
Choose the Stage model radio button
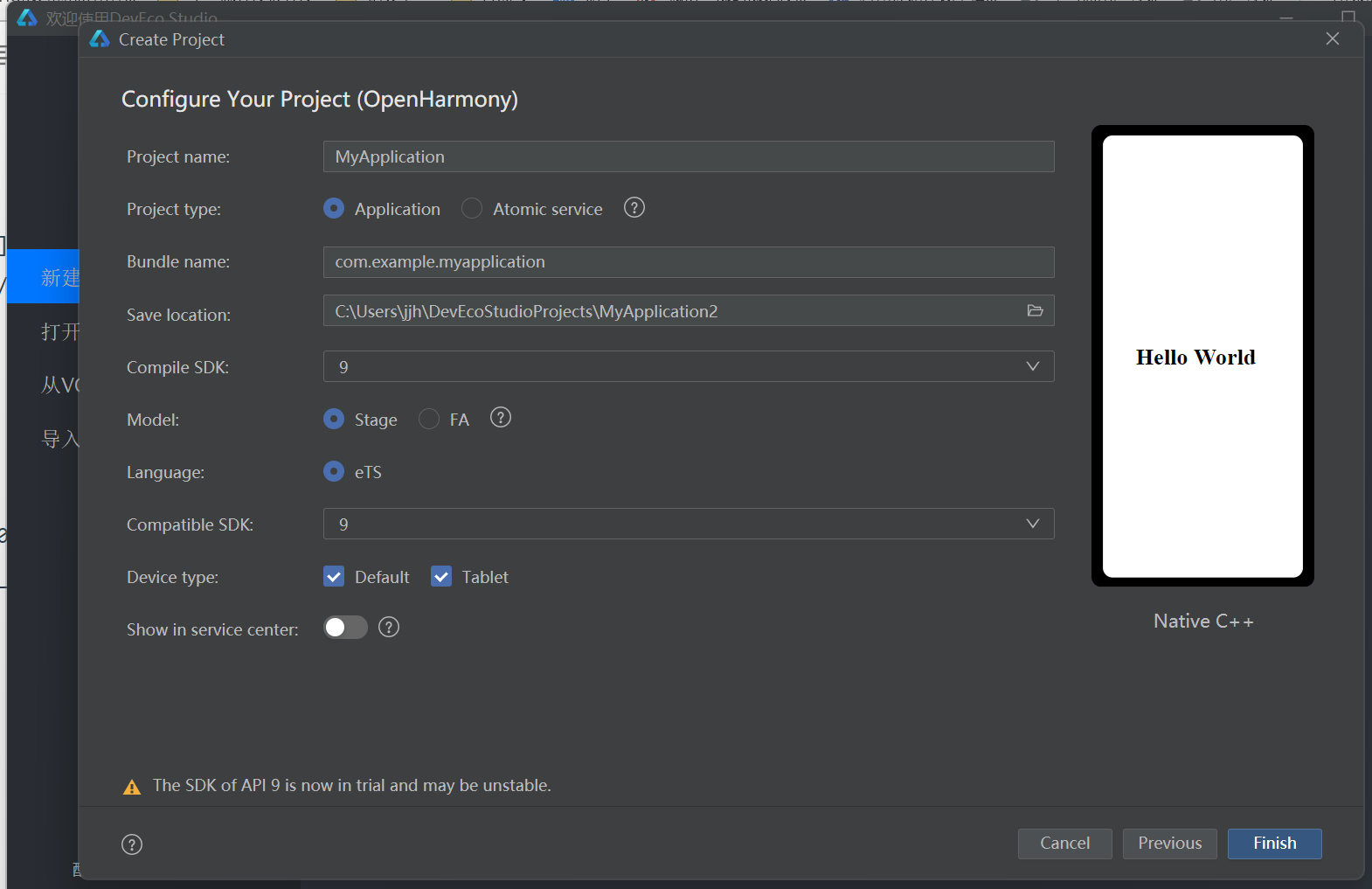(334, 419)
